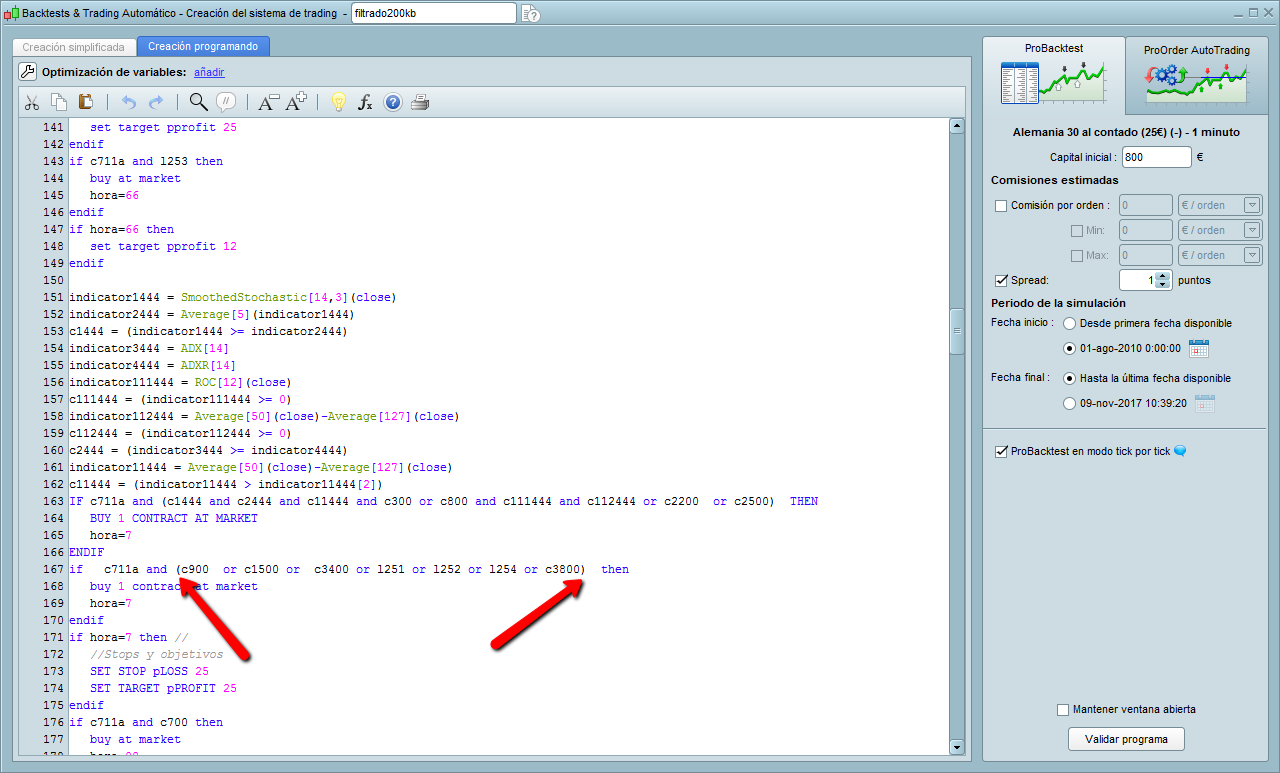The width and height of the screenshot is (1280, 773).
Task: Select Desde primera fecha disponible
Action: pyautogui.click(x=1070, y=324)
